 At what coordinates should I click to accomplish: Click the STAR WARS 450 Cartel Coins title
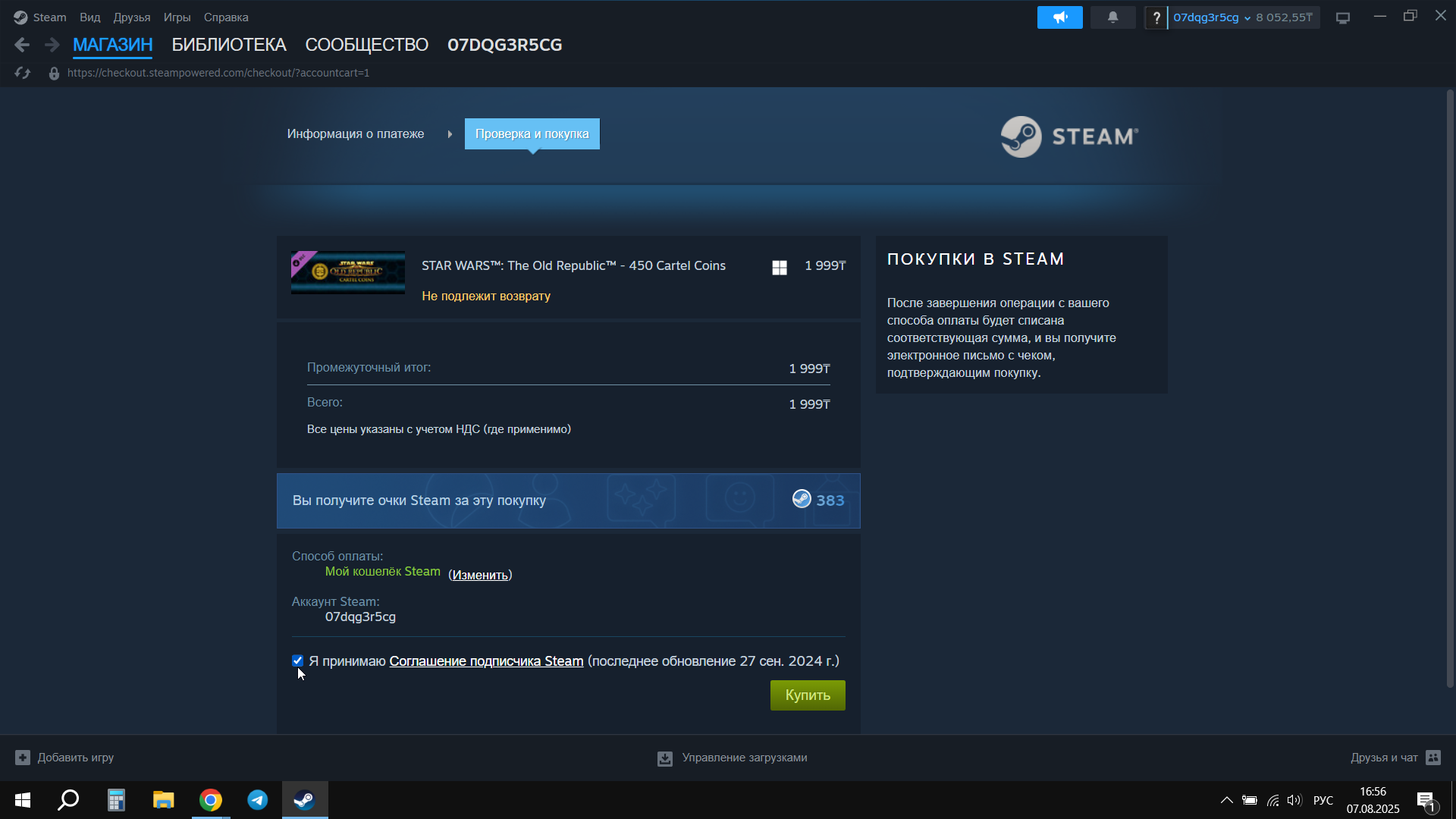pyautogui.click(x=573, y=265)
